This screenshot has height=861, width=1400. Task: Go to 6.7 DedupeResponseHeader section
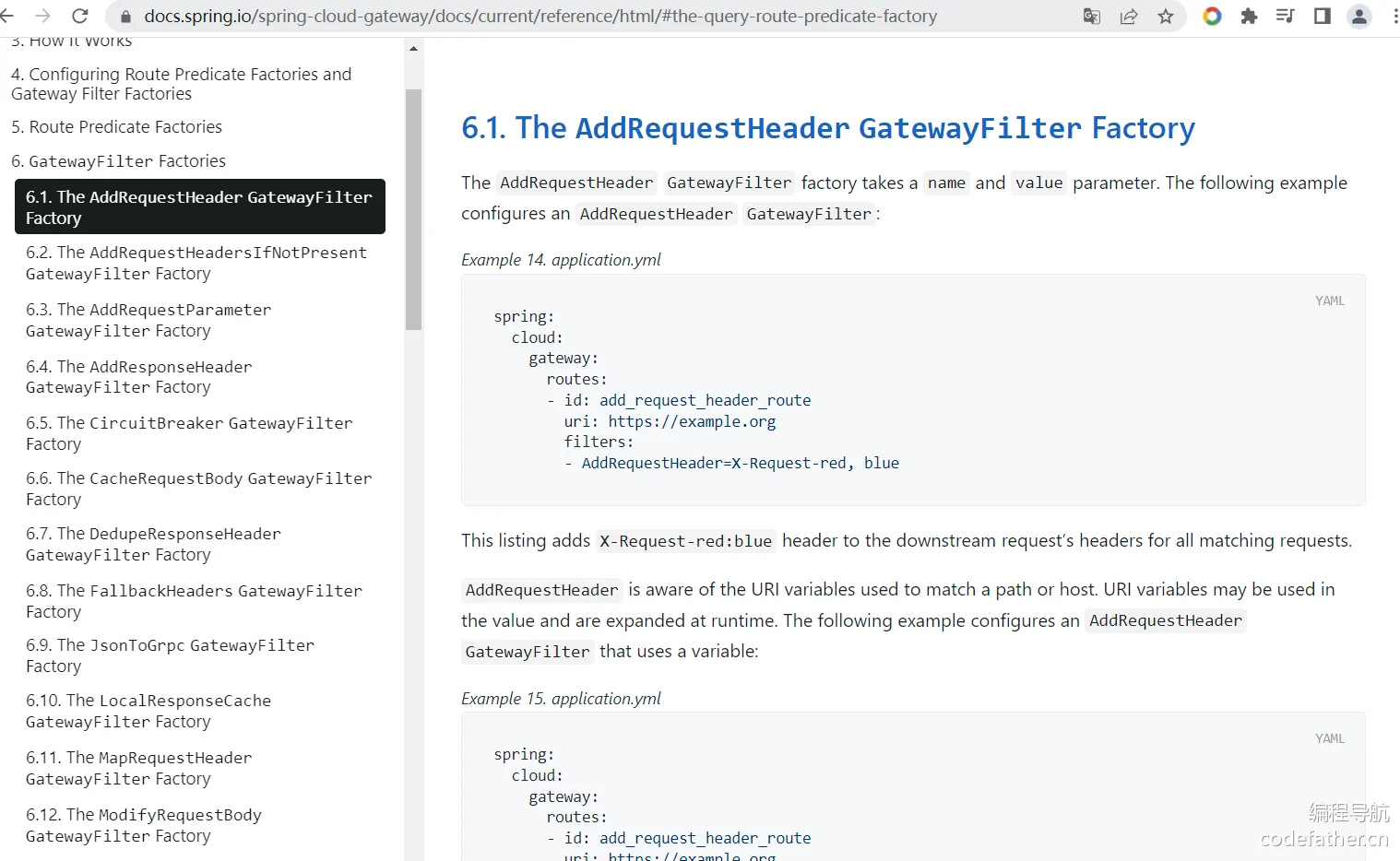pyautogui.click(x=153, y=544)
